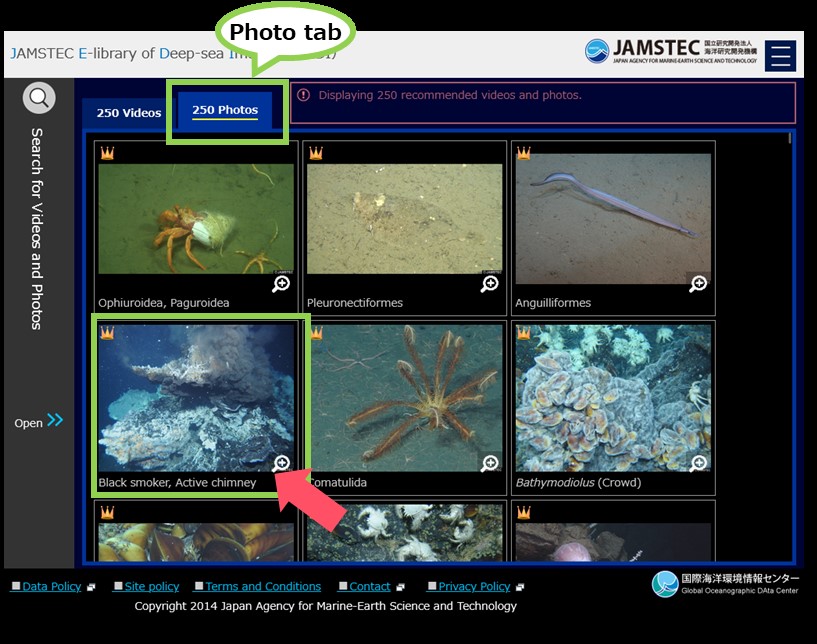Screen dimensions: 817x644
Task: Click the Global Oceanographic Data Center logo
Action: [x=725, y=584]
